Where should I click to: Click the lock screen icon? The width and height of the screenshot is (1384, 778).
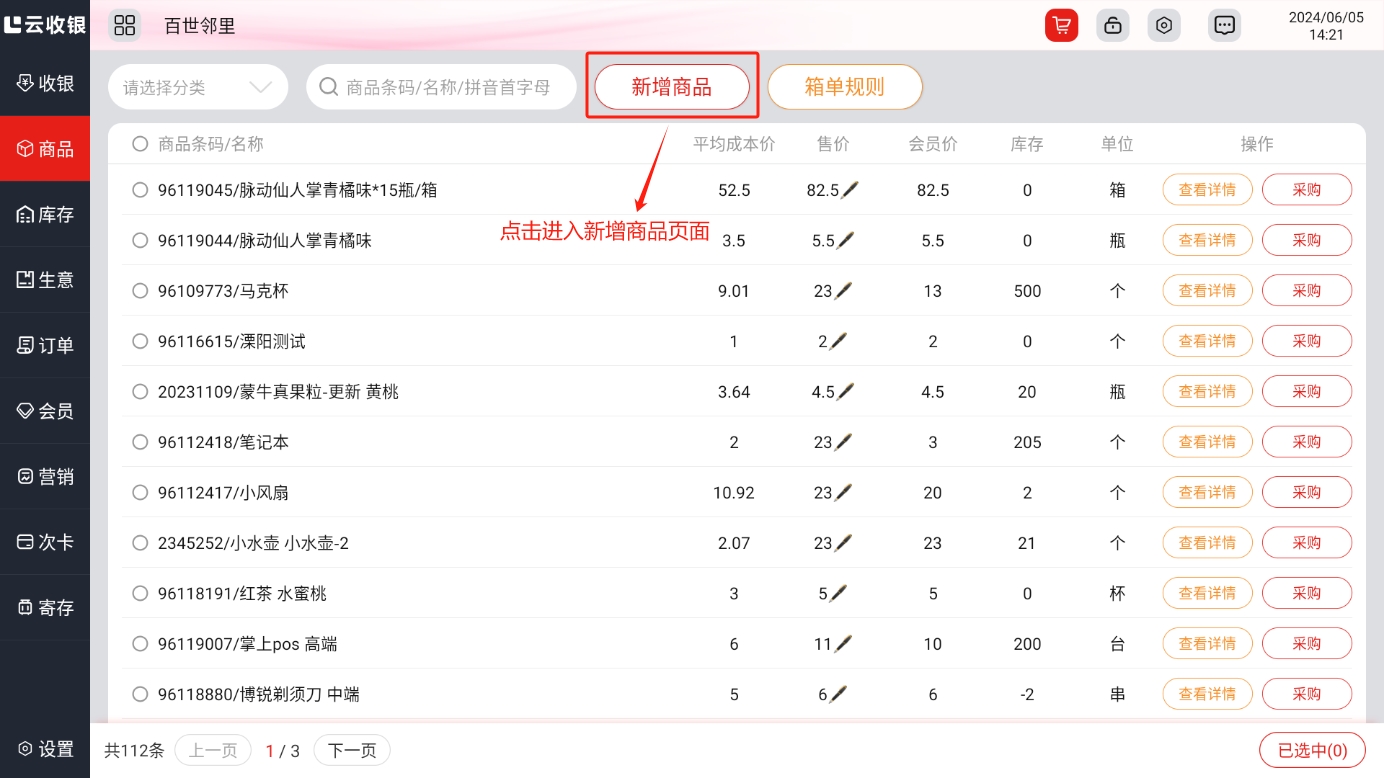1112,25
